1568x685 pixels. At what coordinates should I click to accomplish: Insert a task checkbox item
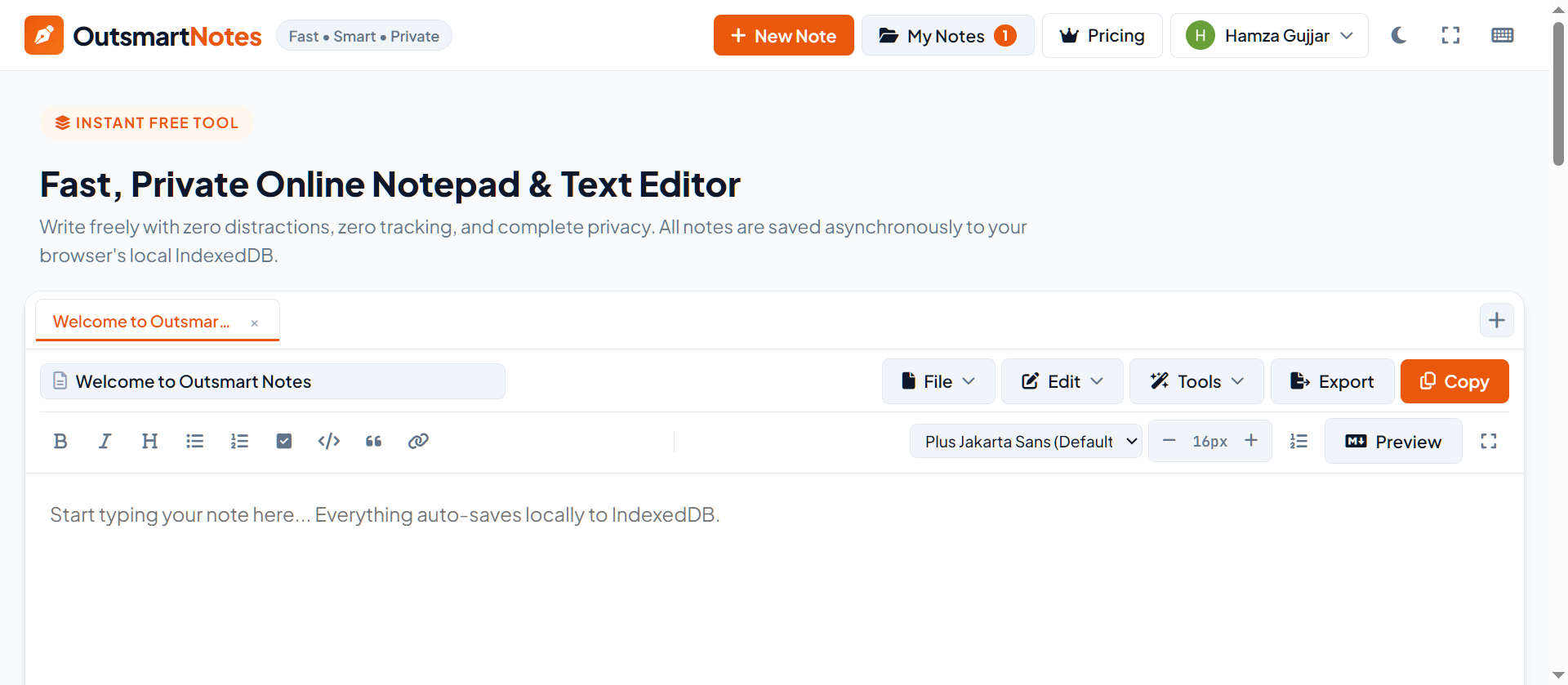coord(284,441)
